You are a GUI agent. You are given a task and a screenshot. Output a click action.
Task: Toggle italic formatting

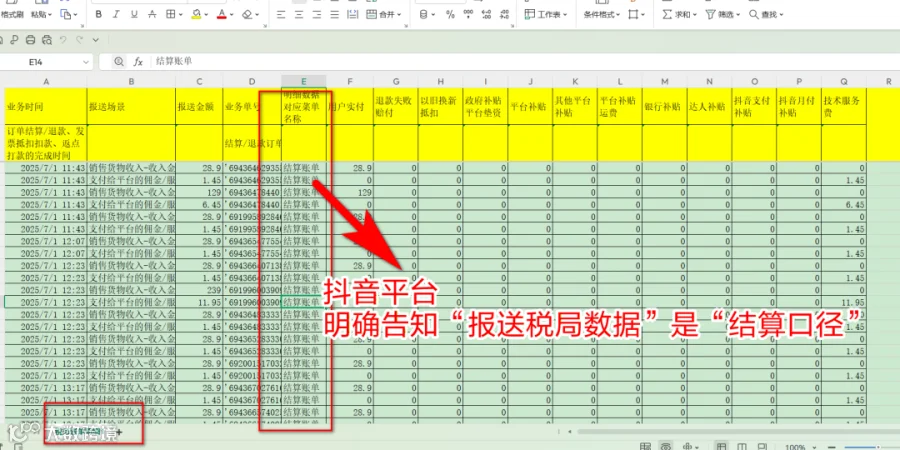(116, 14)
